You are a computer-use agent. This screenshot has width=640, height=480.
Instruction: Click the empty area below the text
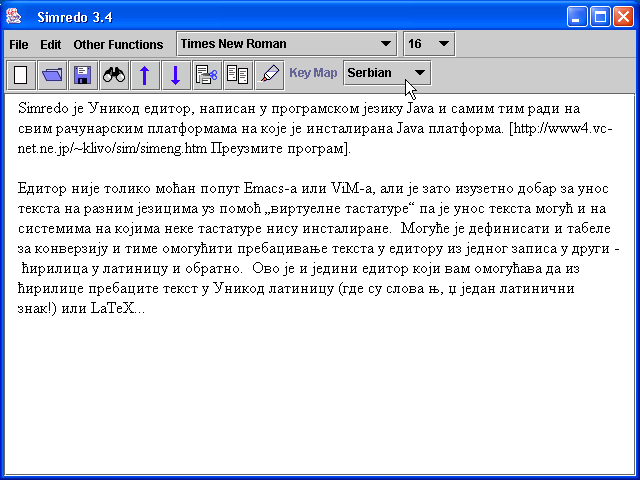coord(320,400)
